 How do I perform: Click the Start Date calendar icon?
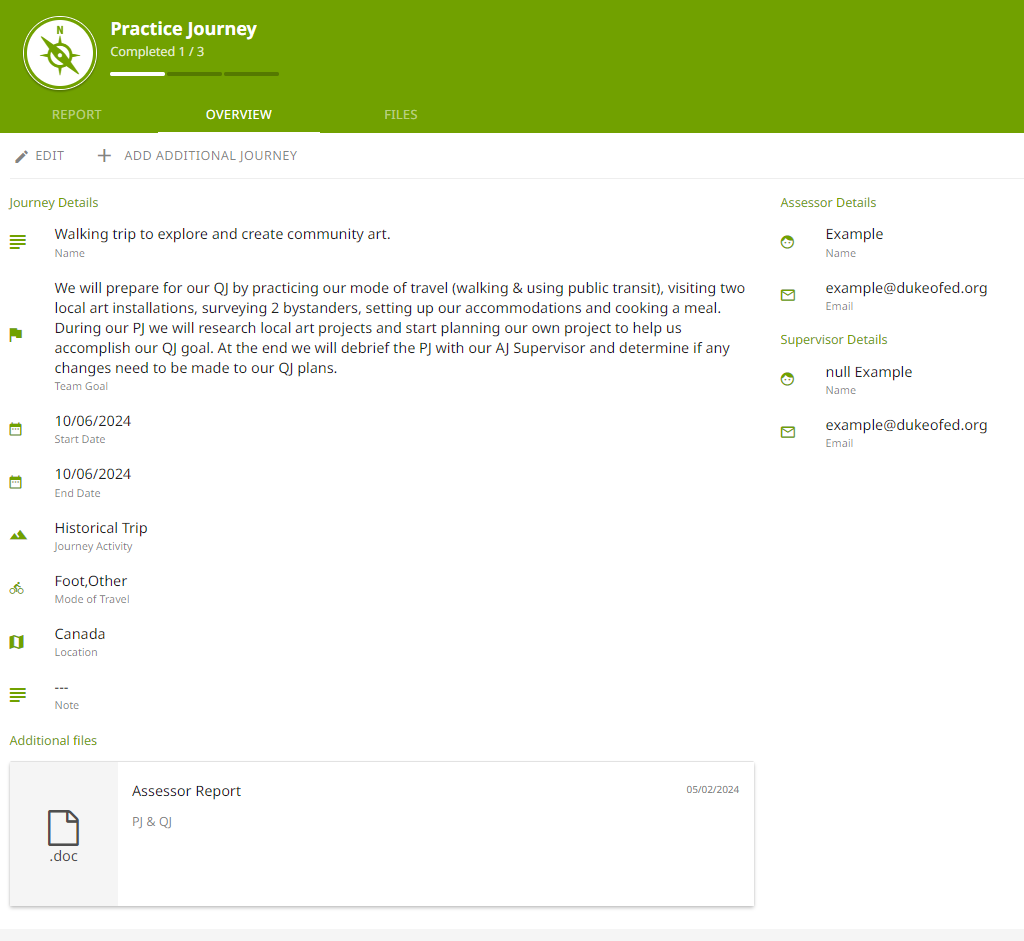coord(16,429)
